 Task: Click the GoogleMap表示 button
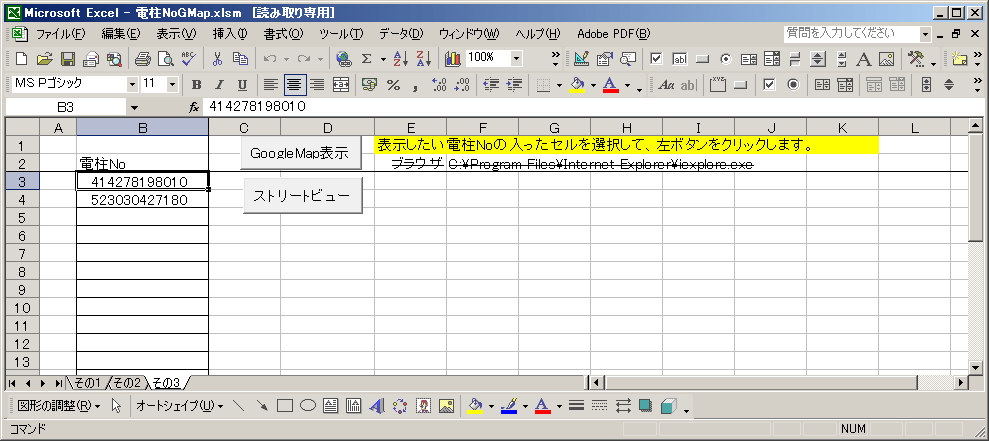(301, 153)
